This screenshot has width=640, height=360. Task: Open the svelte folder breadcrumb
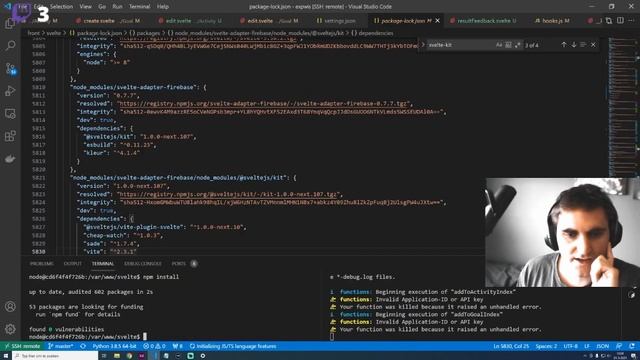point(53,33)
